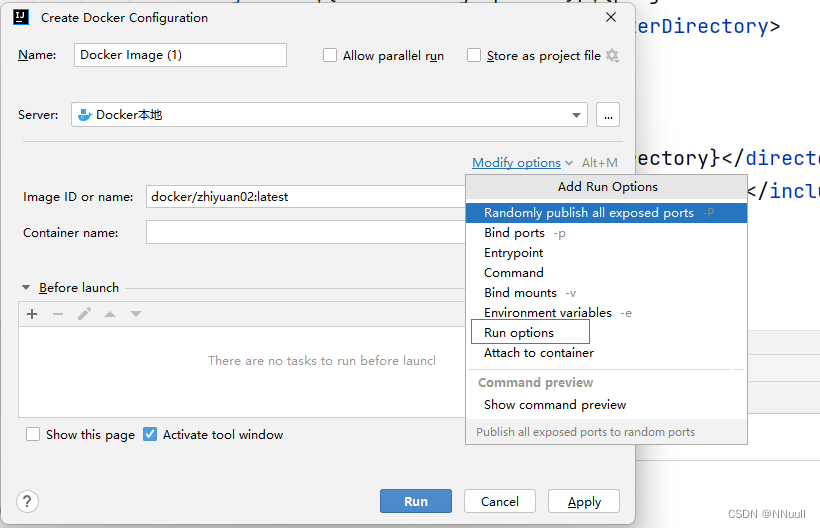Screen dimensions: 820x528
Task: Click Show command preview entry
Action: pos(606,405)
